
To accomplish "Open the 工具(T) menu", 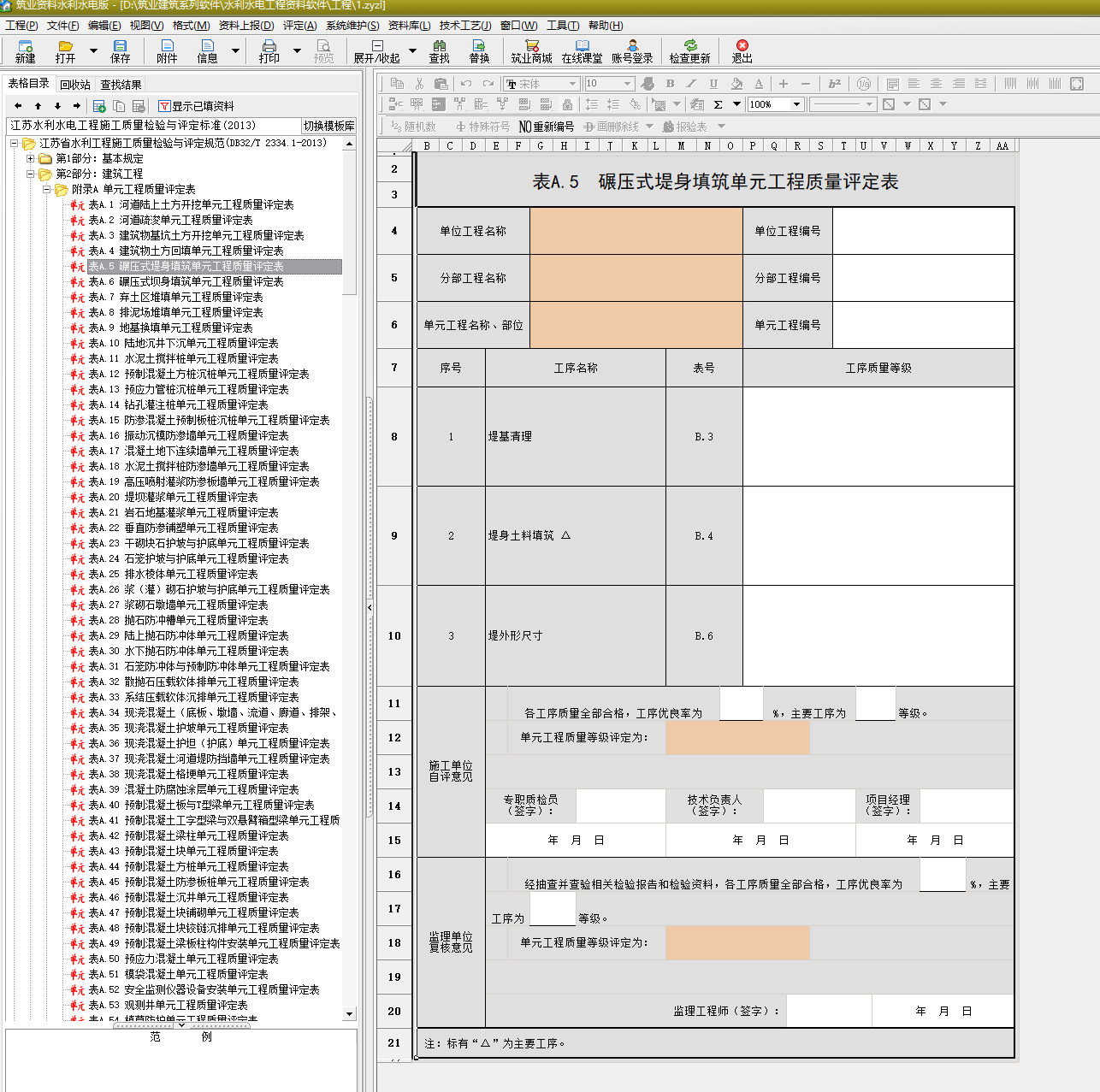I will pos(563,26).
